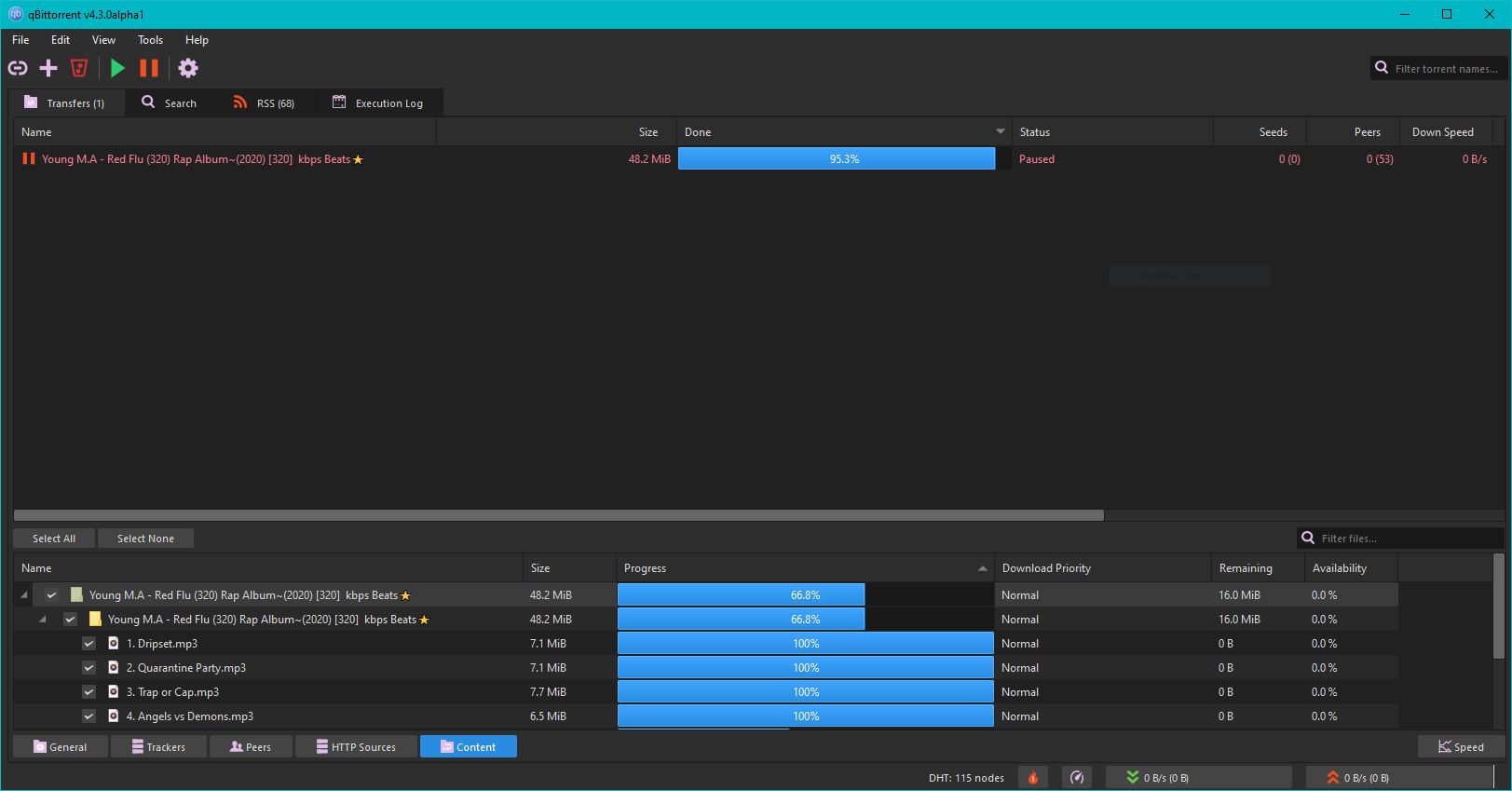
Task: Toggle checkbox for nested album folder
Action: tap(70, 619)
